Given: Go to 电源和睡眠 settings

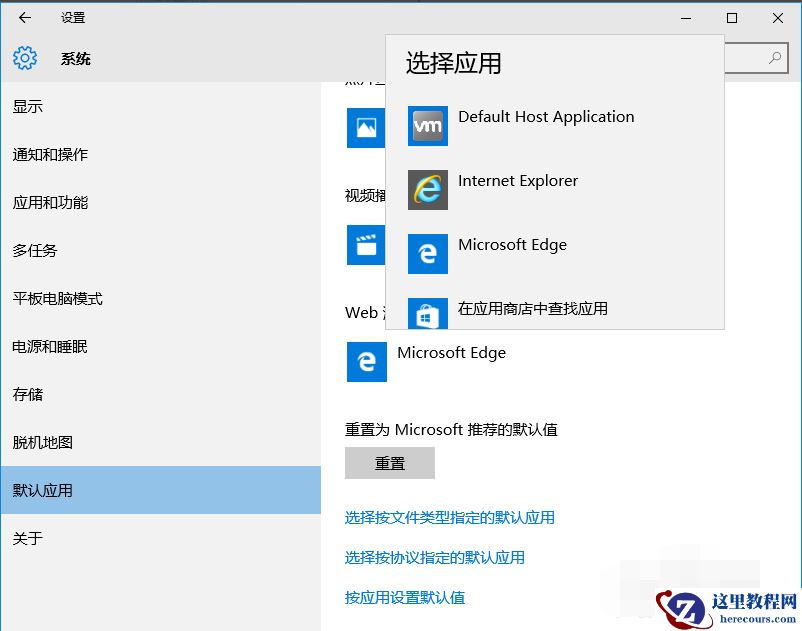Looking at the screenshot, I should point(49,346).
